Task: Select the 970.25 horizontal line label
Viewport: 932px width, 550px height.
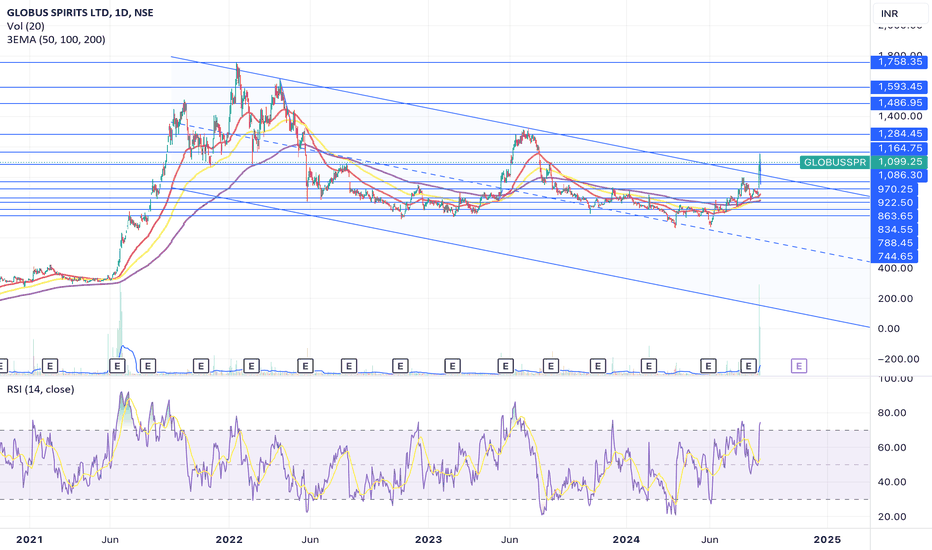Action: [x=895, y=189]
